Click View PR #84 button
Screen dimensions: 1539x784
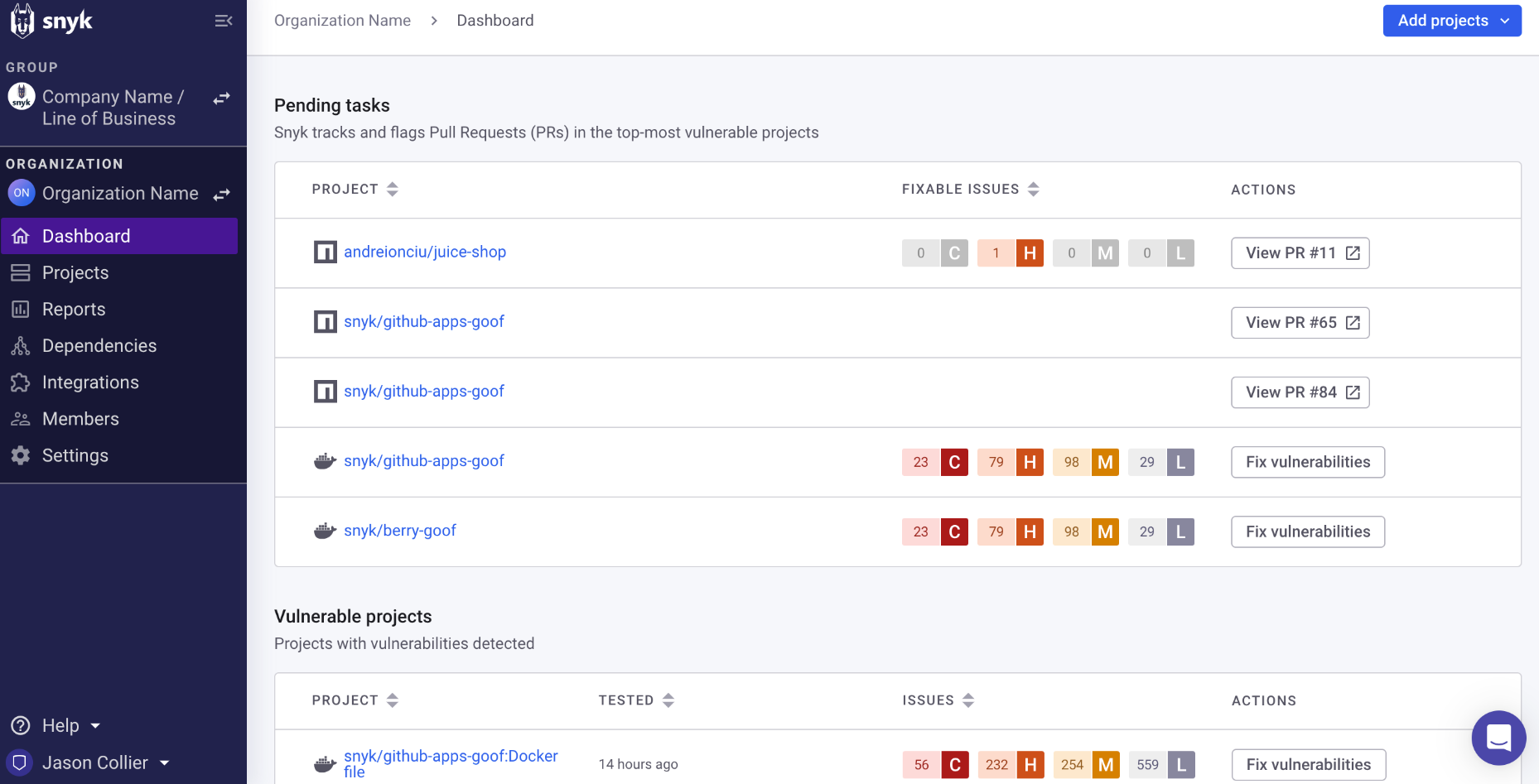click(1300, 392)
